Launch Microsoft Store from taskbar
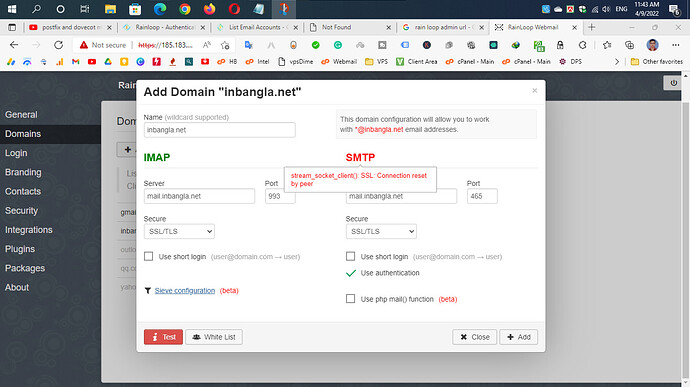This screenshot has width=690, height=387. [x=135, y=9]
